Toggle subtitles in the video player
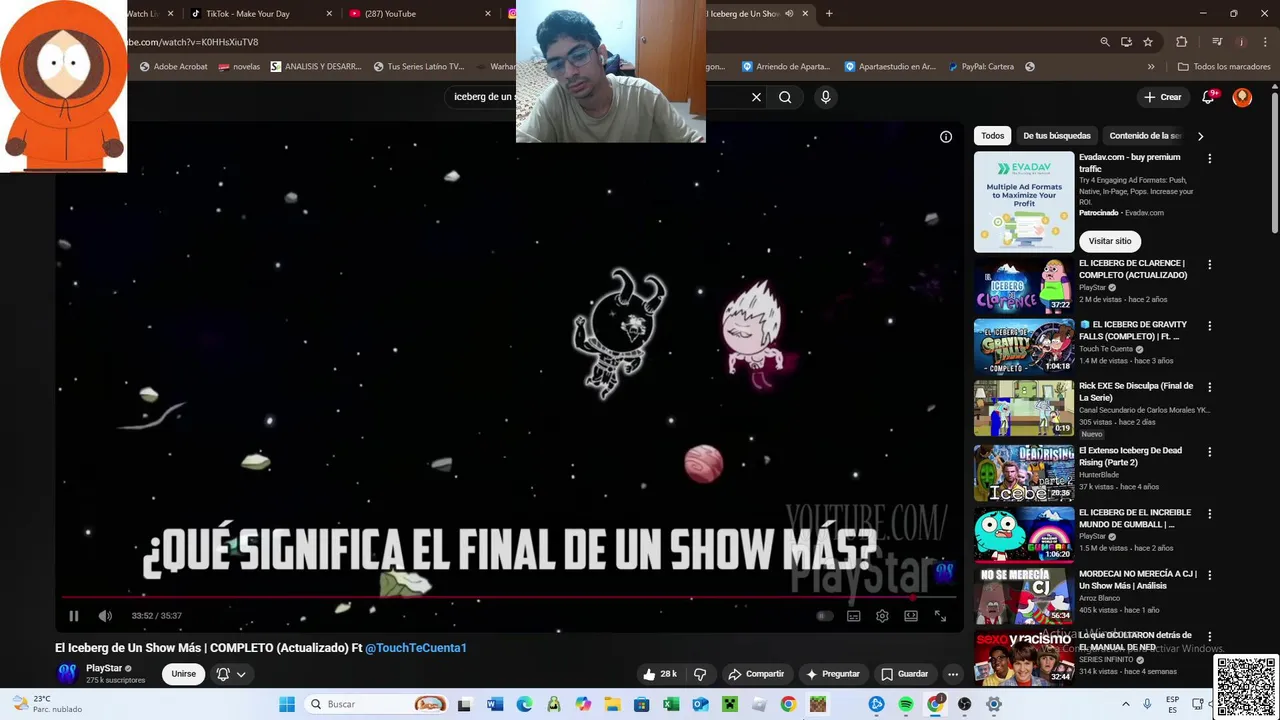Image resolution: width=1280 pixels, height=720 pixels. click(854, 616)
